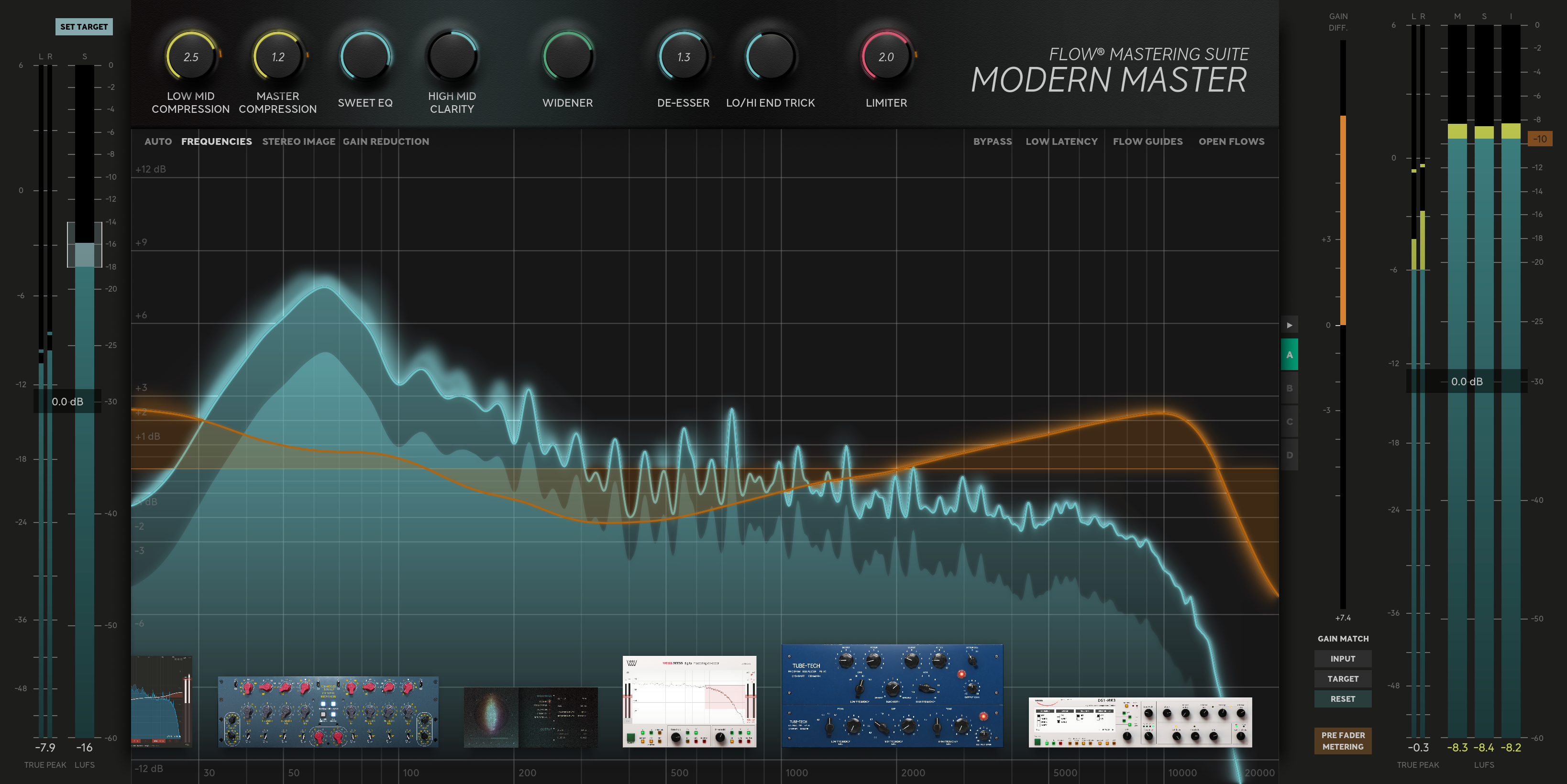Switch to the Frequencies view tab
The width and height of the screenshot is (1567, 784).
tap(217, 141)
